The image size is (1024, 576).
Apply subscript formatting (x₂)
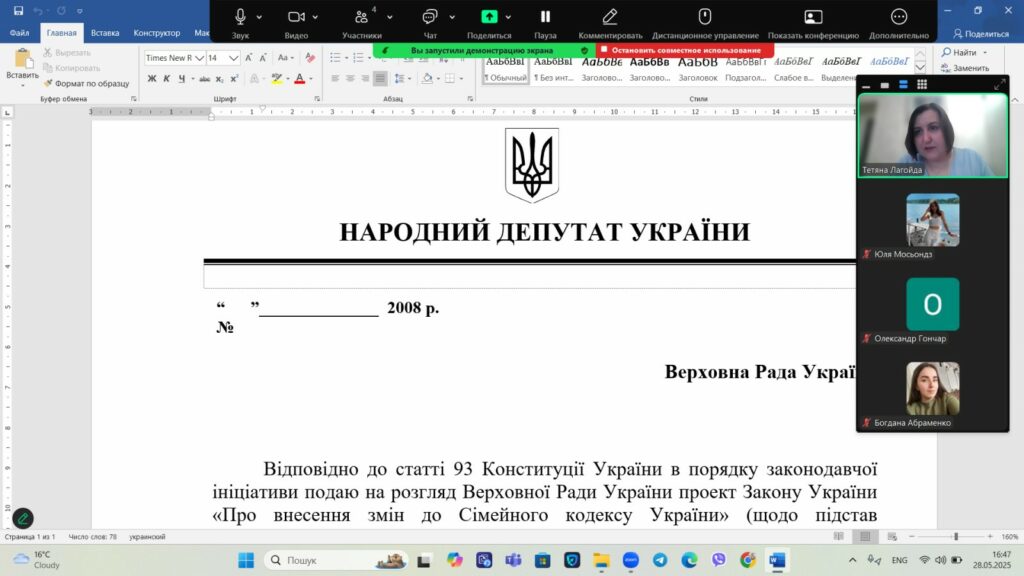pos(219,79)
